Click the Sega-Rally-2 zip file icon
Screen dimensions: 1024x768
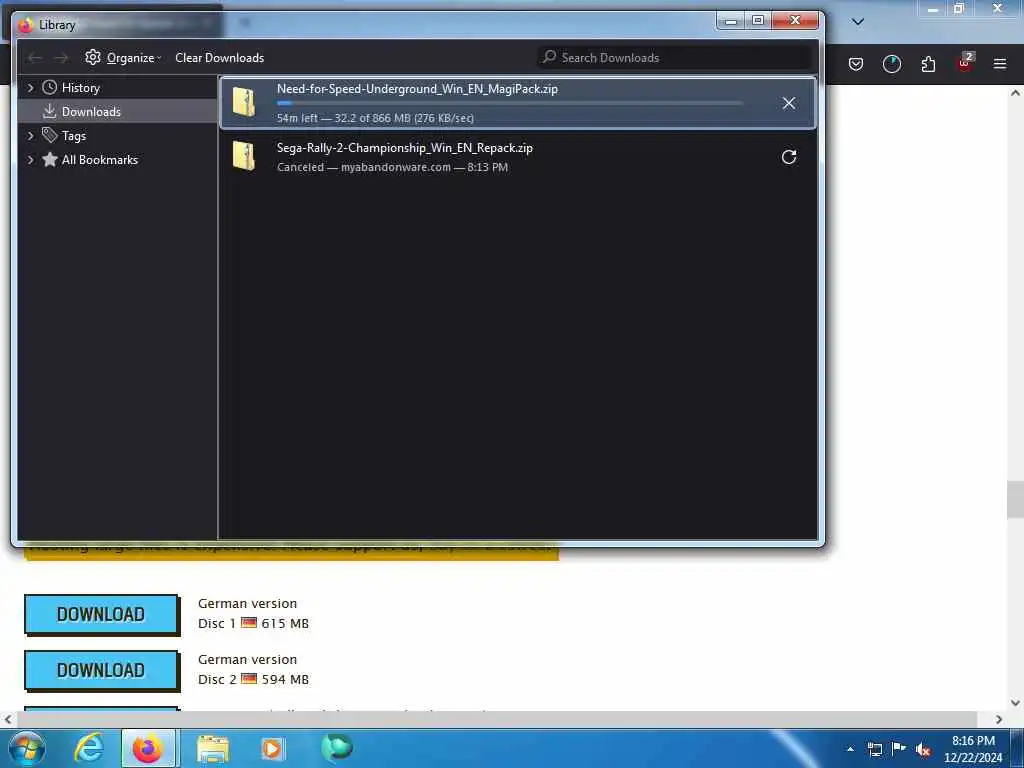tap(244, 156)
